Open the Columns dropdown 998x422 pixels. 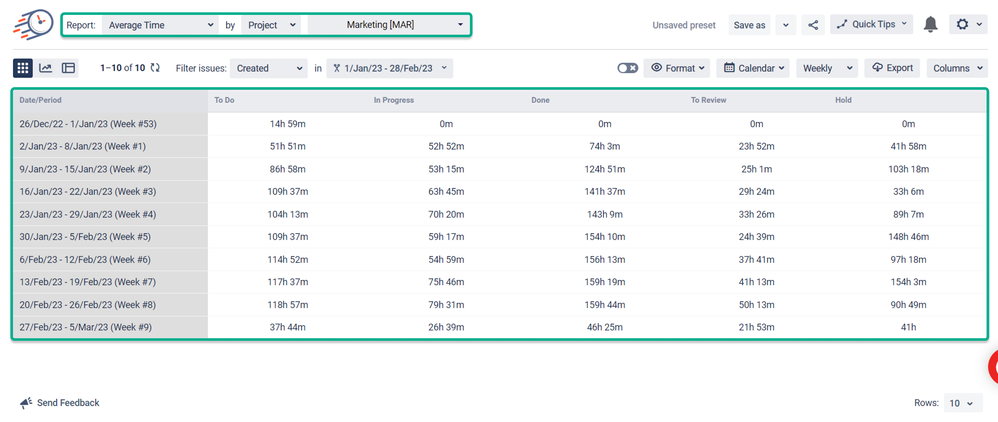pyautogui.click(x=957, y=68)
